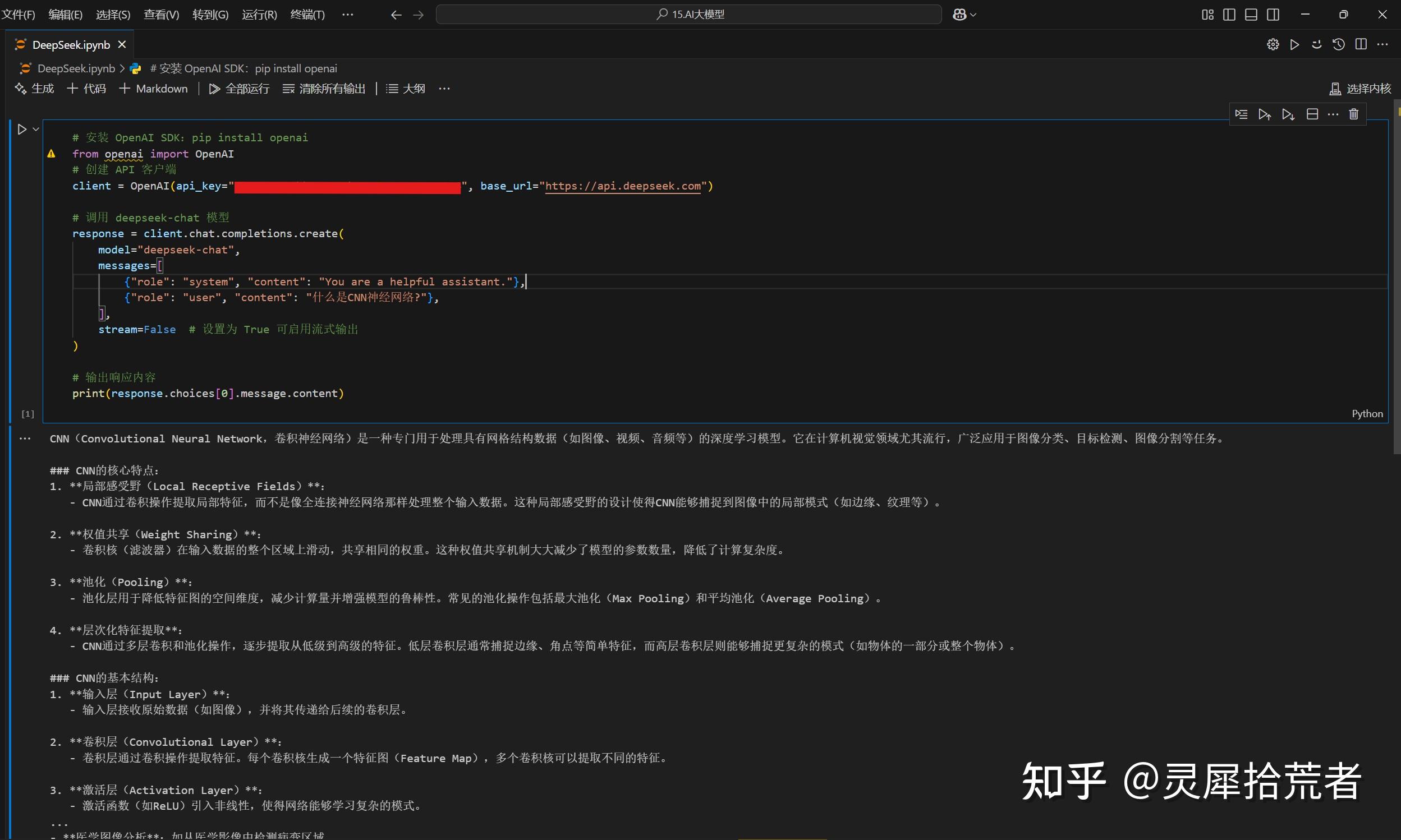The image size is (1401, 840).
Task: Open the cell's more actions ellipsis menu
Action: tap(1334, 114)
